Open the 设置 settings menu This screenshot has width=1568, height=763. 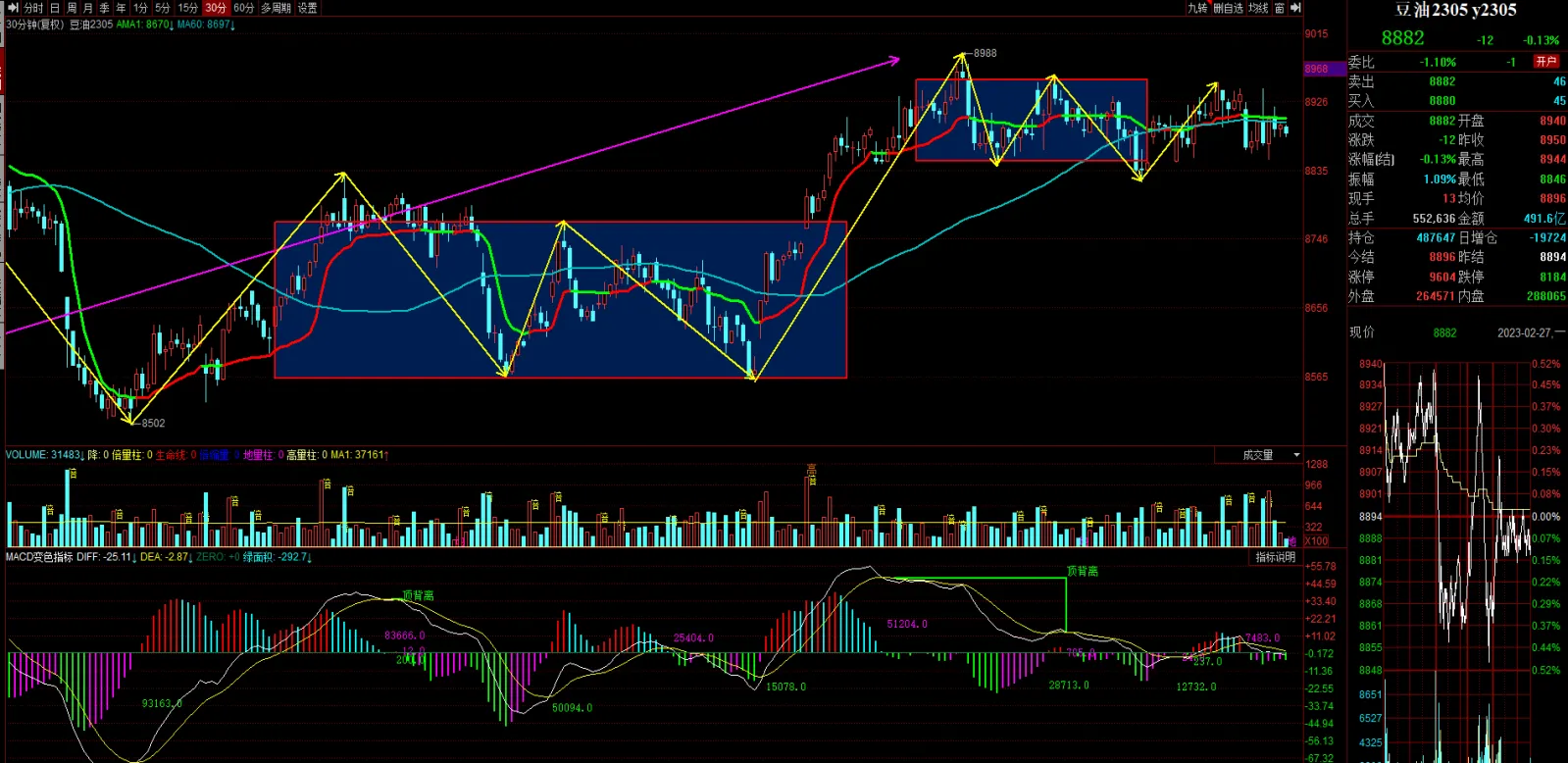click(x=307, y=8)
